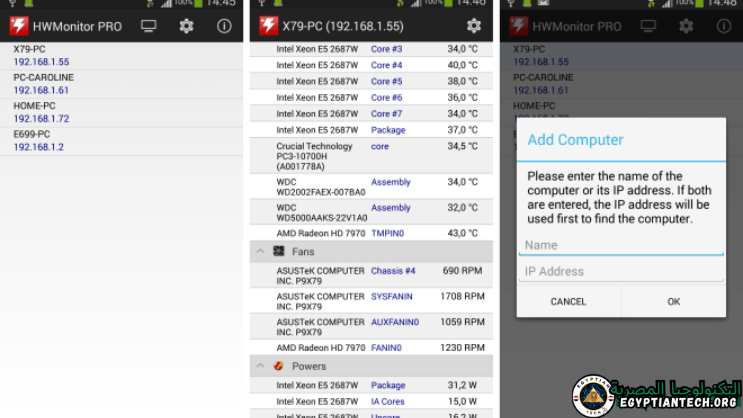743x418 pixels.
Task: Select PC-CAROLINE in the computer list
Action: [122, 83]
